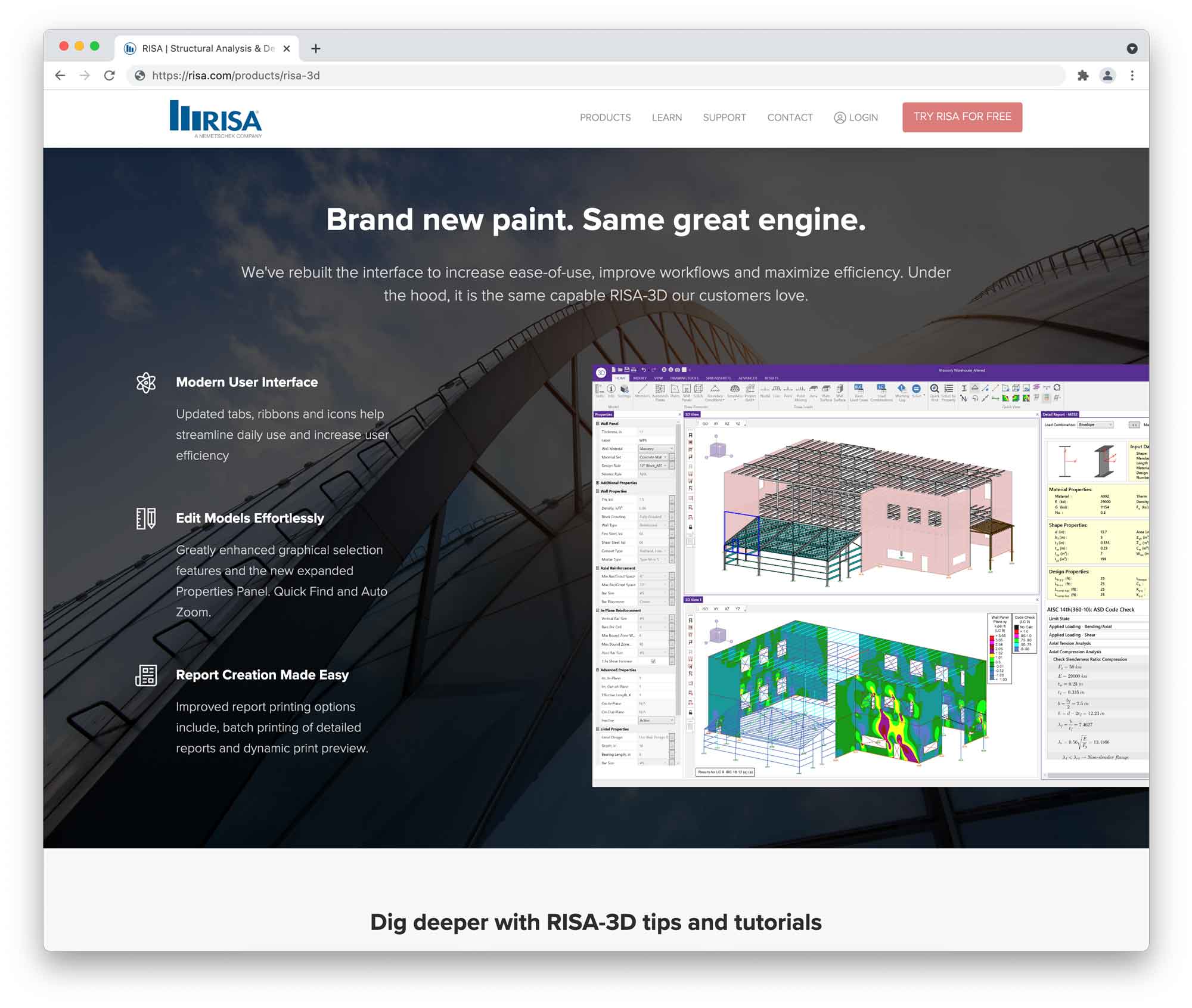Open the browser extensions puzzle icon
This screenshot has width=1192, height=1008.
1083,75
